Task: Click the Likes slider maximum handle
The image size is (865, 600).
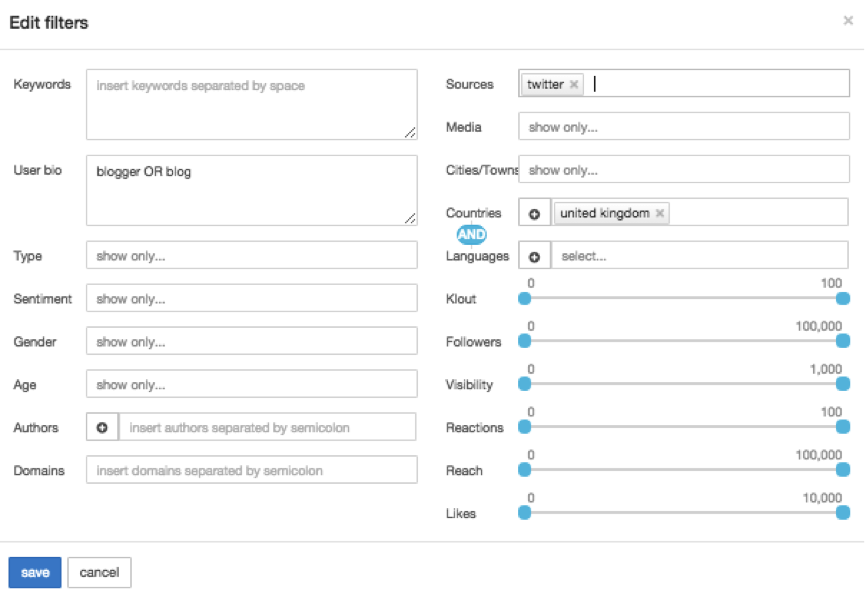Action: (843, 513)
